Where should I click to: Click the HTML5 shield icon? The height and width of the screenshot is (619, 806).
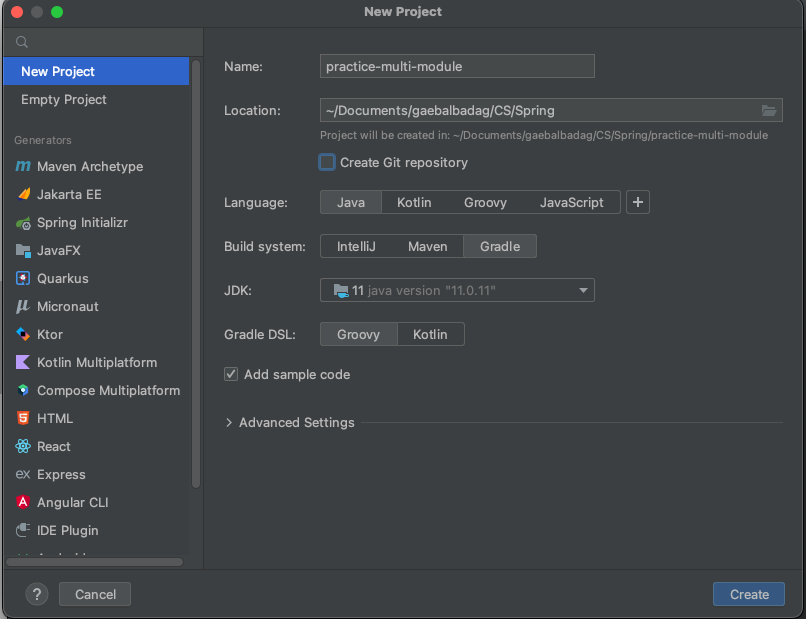tap(23, 418)
